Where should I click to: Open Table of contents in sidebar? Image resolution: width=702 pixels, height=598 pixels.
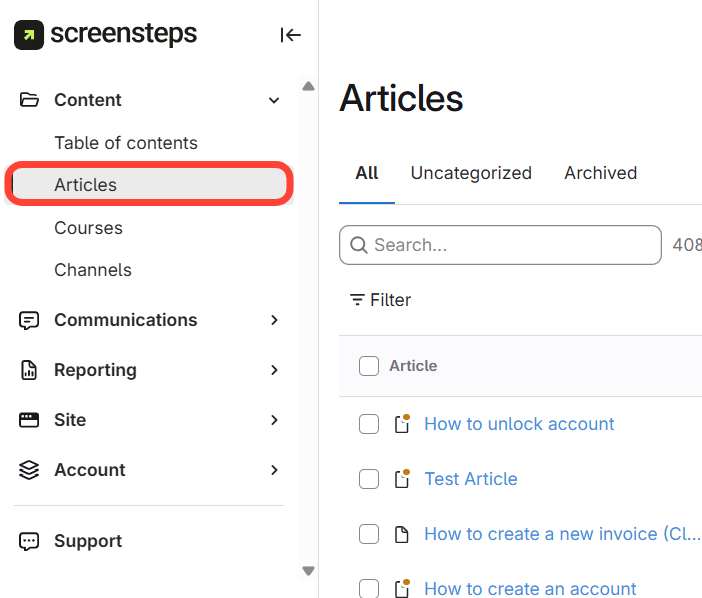(126, 143)
